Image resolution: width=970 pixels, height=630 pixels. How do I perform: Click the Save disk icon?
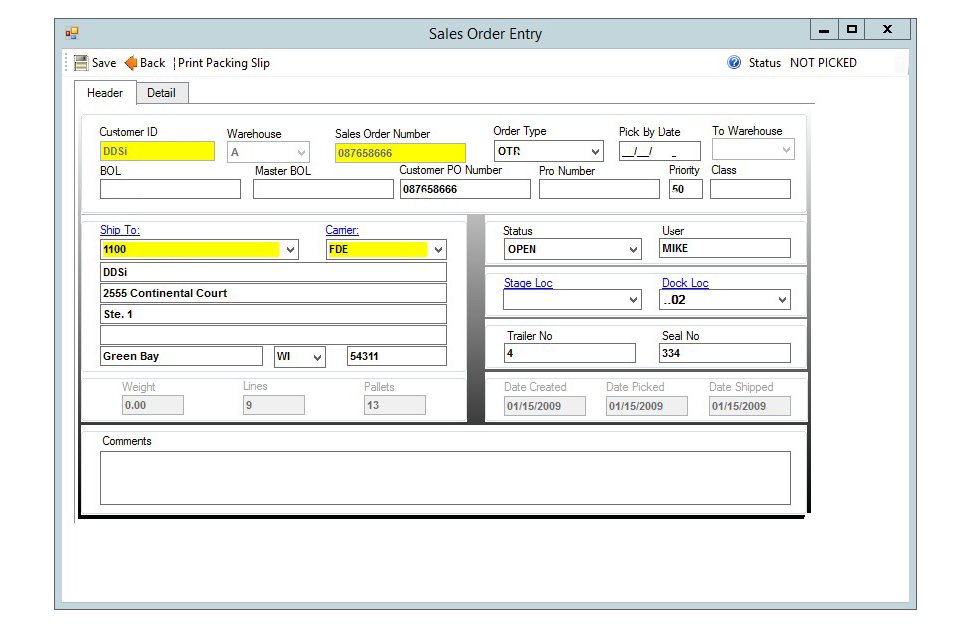click(x=81, y=63)
